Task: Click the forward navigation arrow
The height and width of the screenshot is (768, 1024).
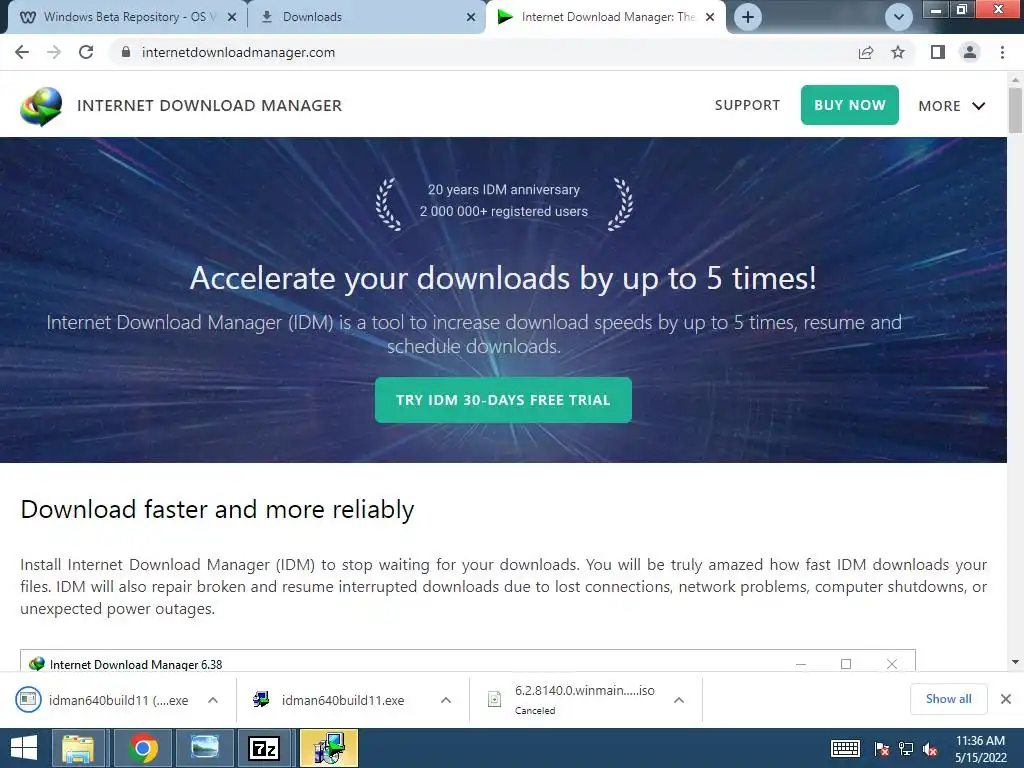Action: tap(54, 52)
